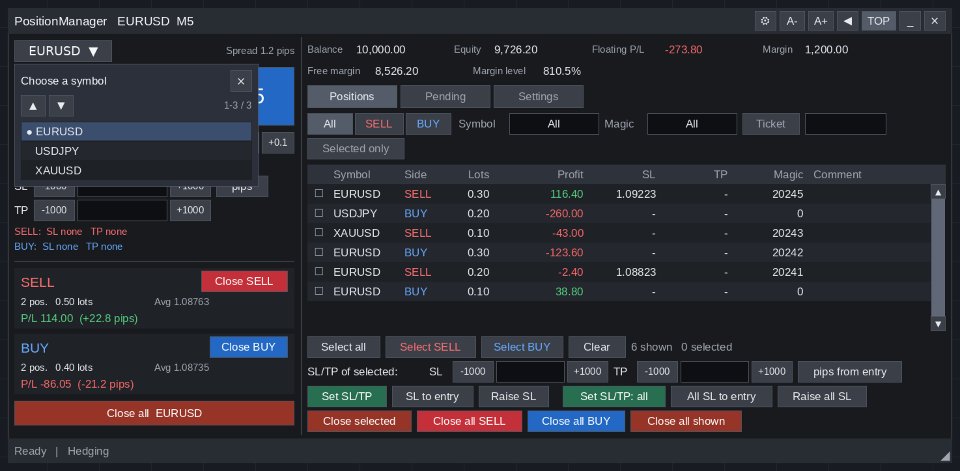The height and width of the screenshot is (471, 960).
Task: Close the Choose a symbol popup
Action: pos(241,81)
